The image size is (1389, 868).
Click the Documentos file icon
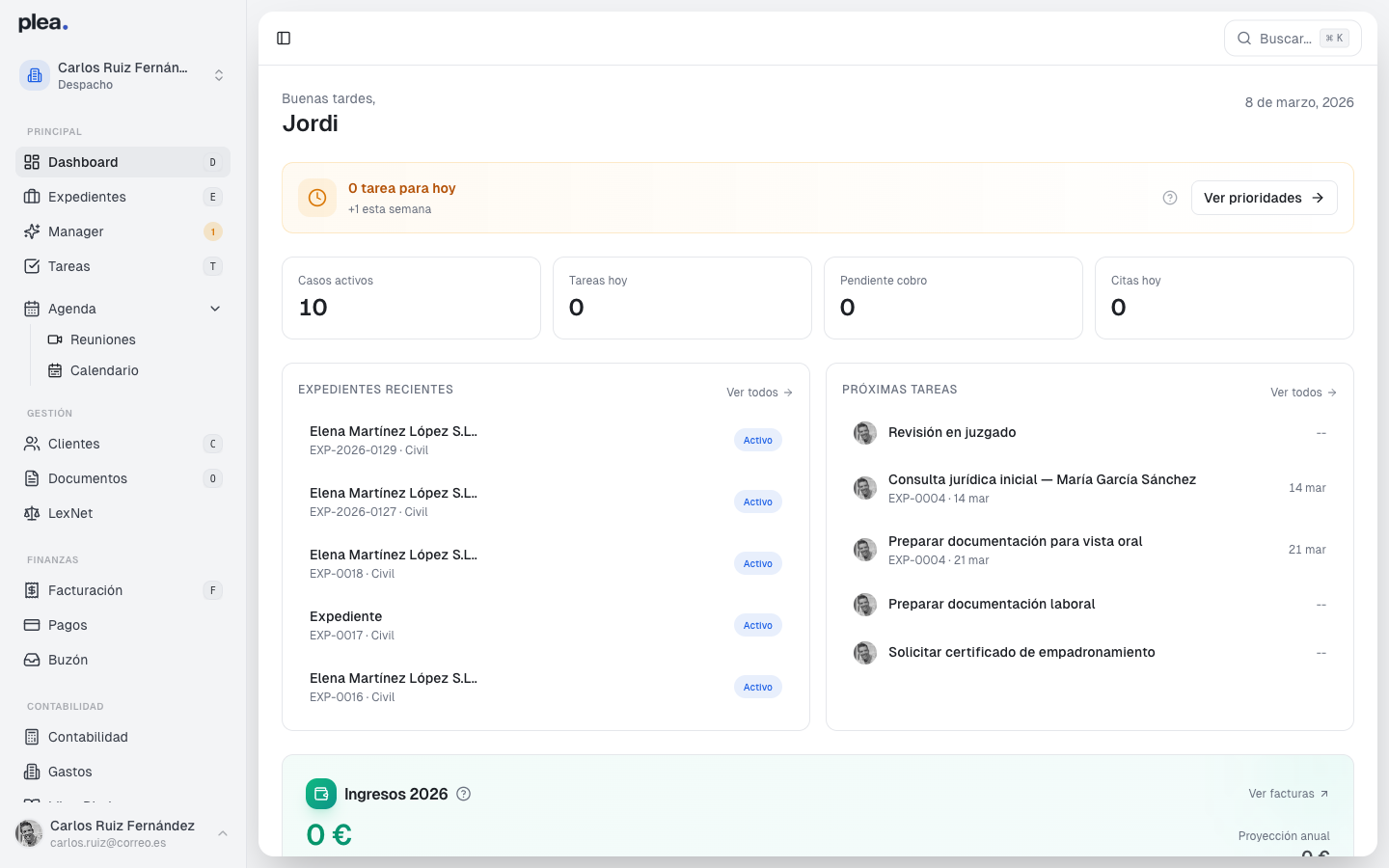coord(32,478)
